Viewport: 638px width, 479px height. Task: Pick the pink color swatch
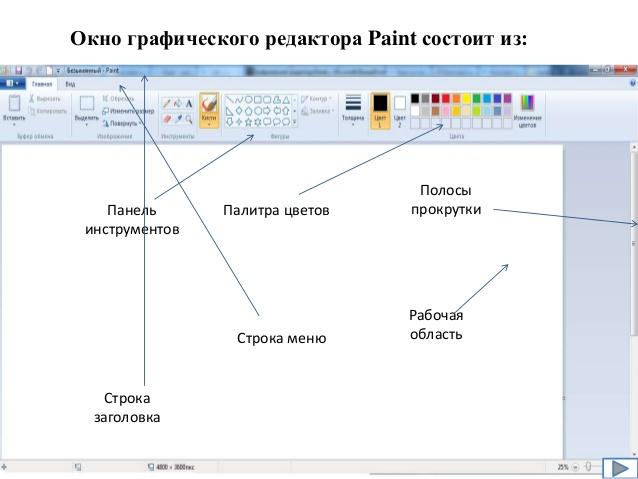[446, 111]
